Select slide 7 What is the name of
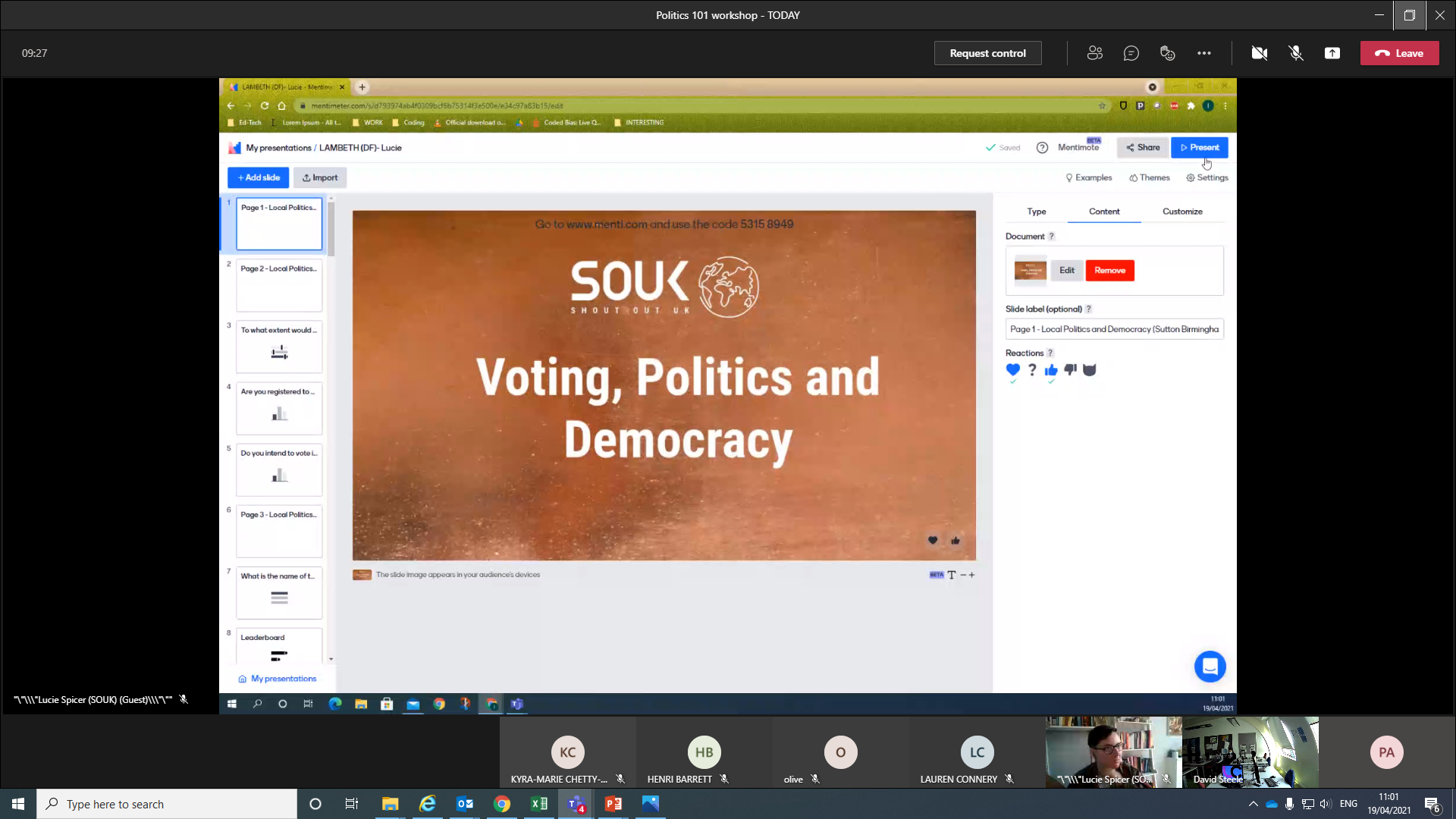1456x819 pixels. click(x=278, y=592)
